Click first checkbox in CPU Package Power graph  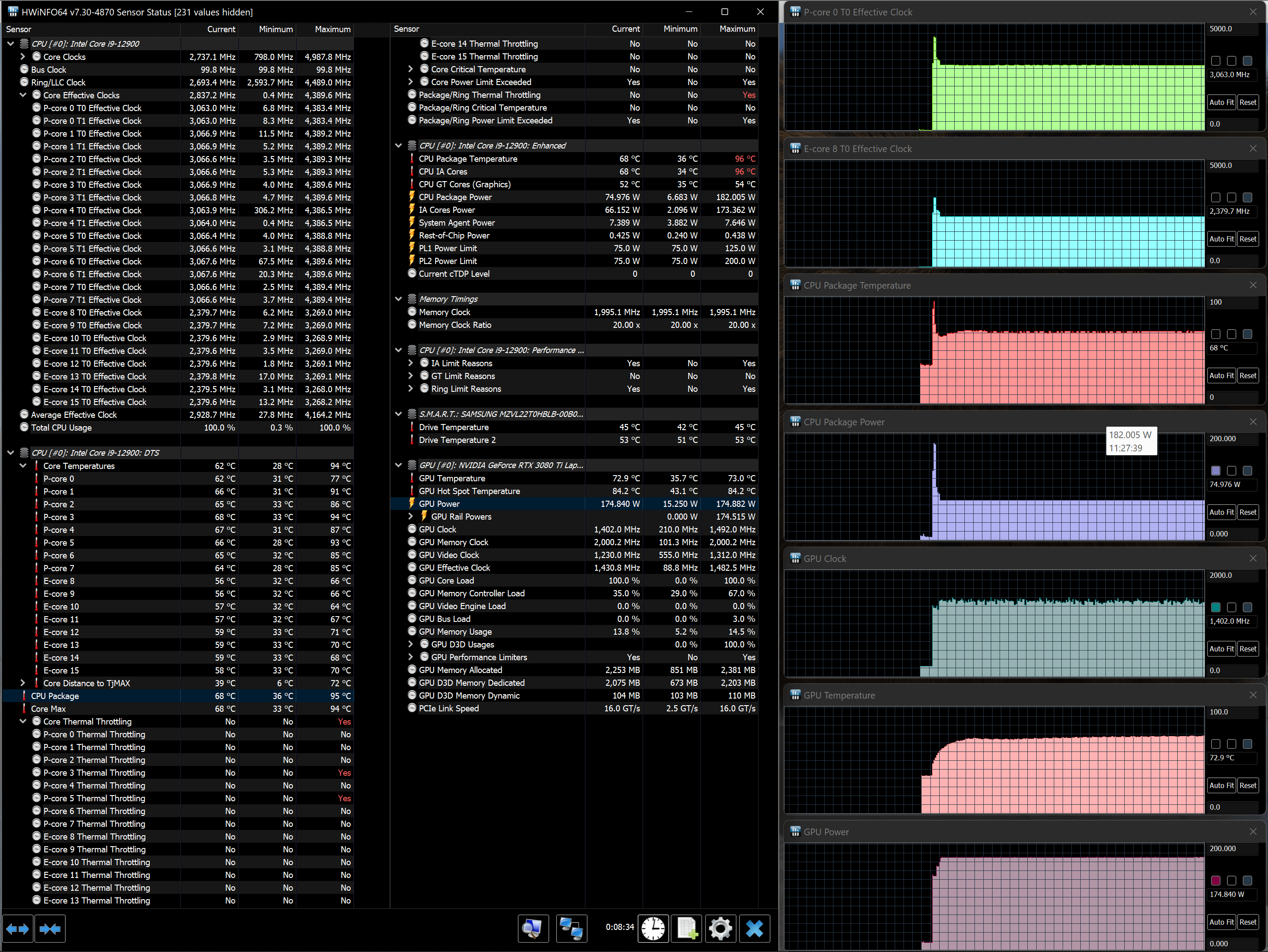click(1215, 471)
